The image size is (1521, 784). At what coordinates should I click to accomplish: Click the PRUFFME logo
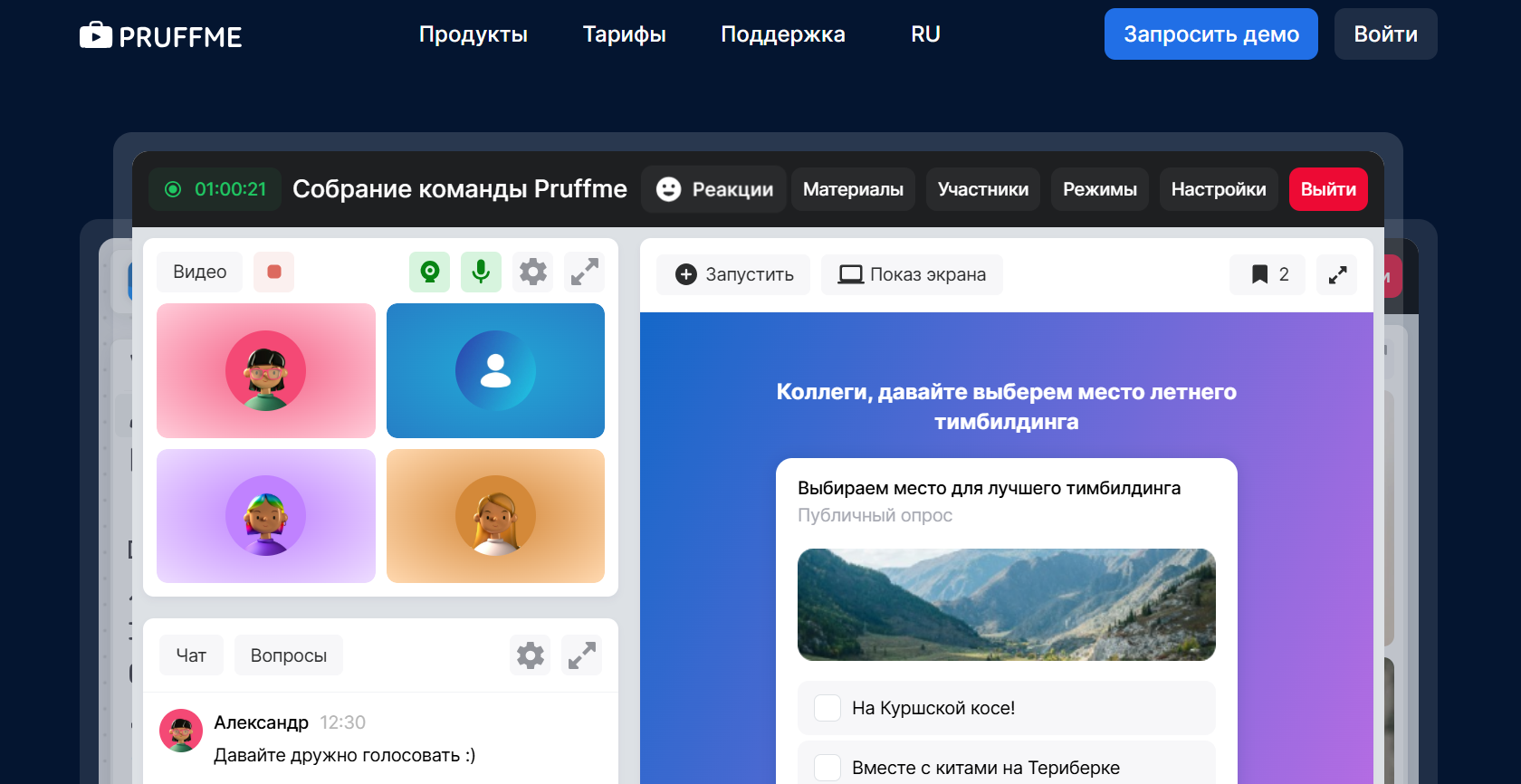pyautogui.click(x=160, y=35)
